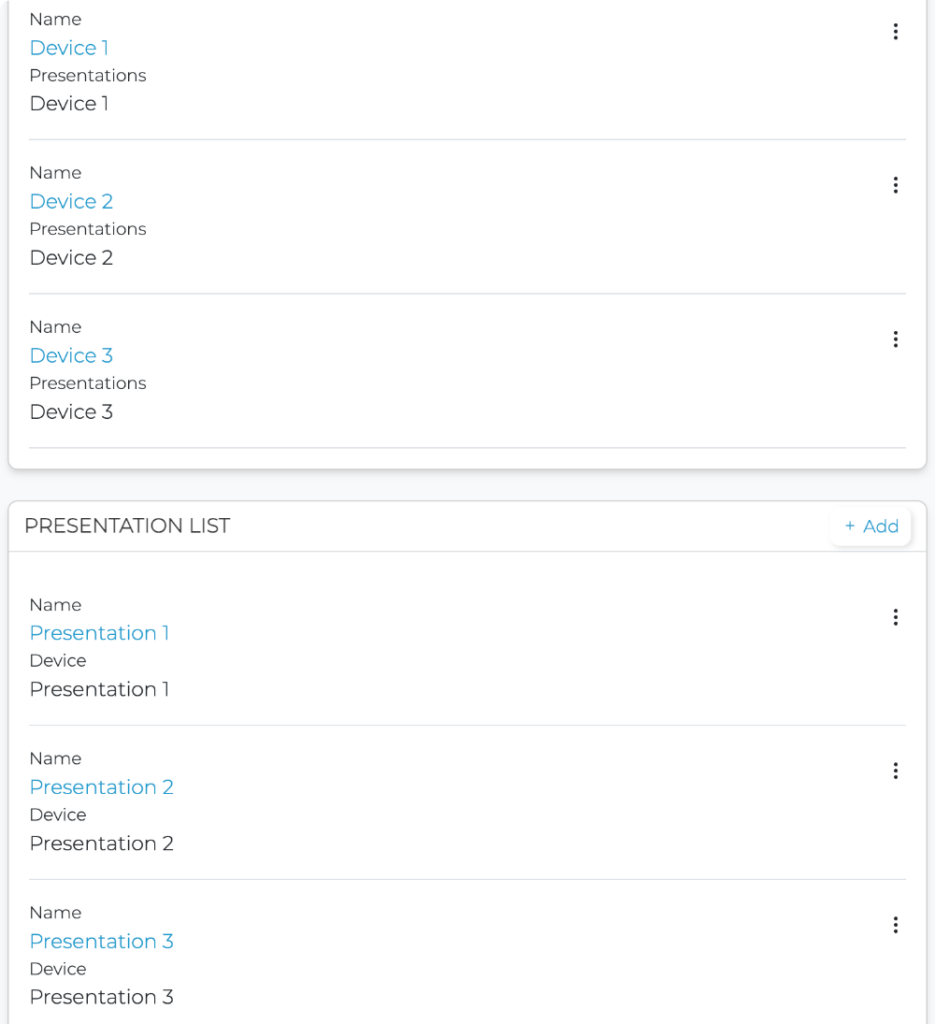Open the three-dot menu for Presentation 1
Image resolution: width=935 pixels, height=1024 pixels.
click(x=895, y=617)
